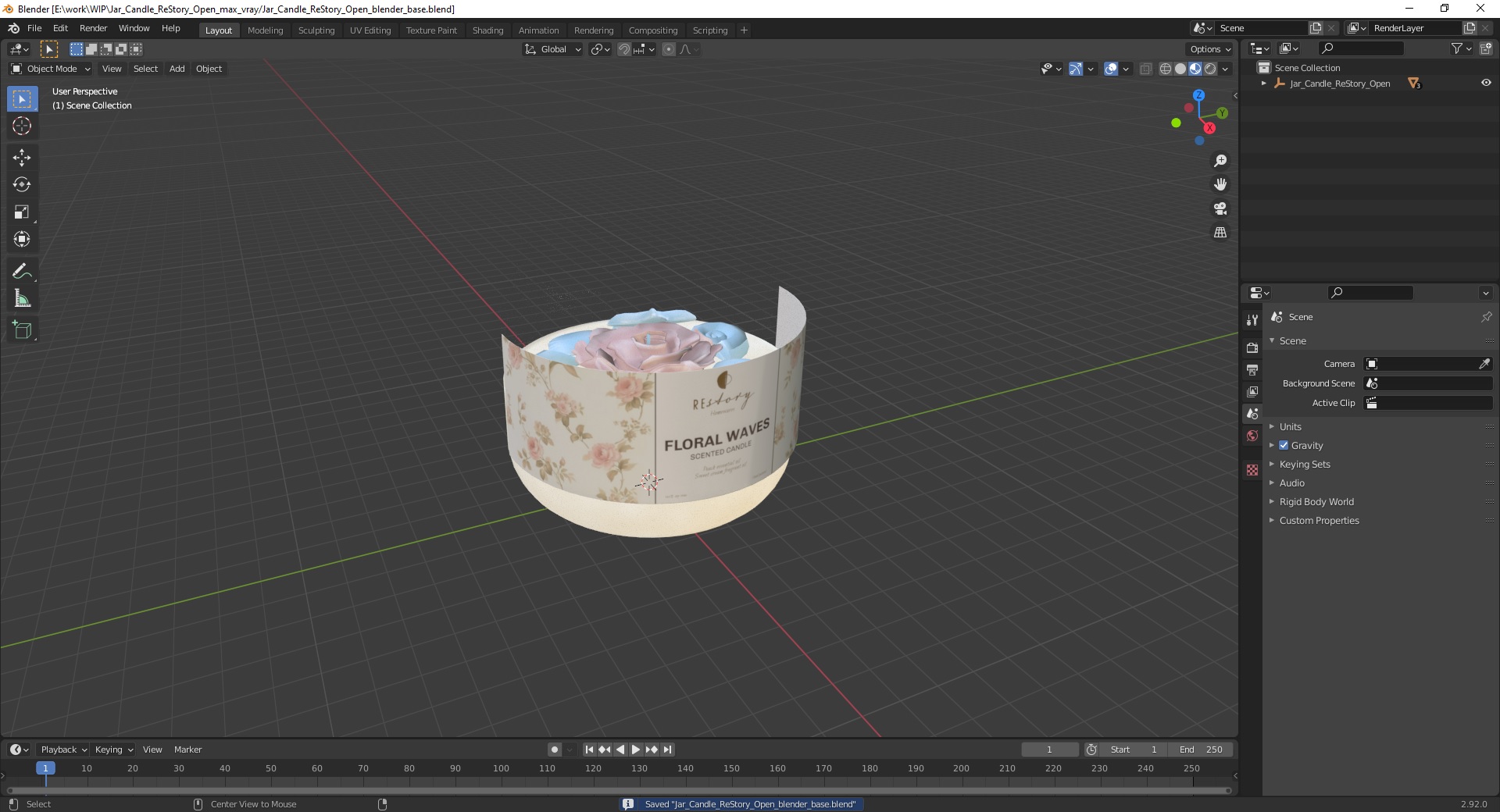Select the Move tool
The height and width of the screenshot is (812, 1500).
click(22, 158)
